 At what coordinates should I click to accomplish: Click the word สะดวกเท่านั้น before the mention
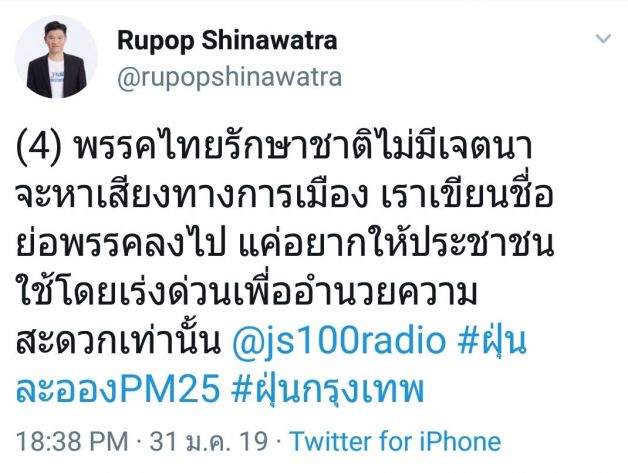119,341
